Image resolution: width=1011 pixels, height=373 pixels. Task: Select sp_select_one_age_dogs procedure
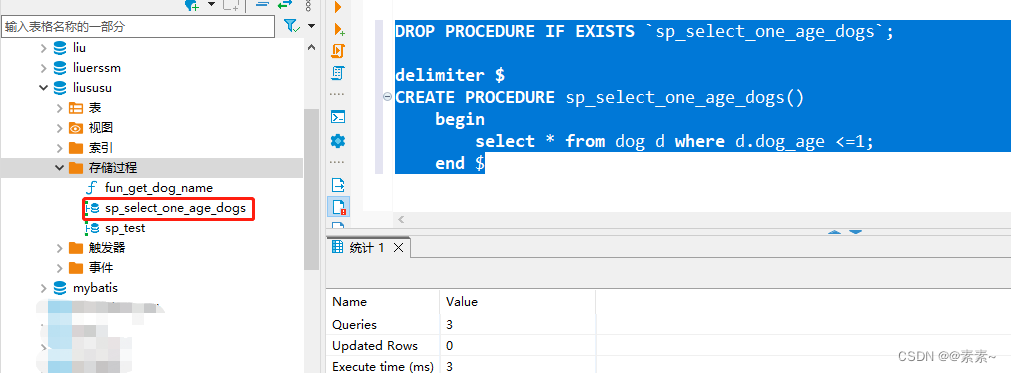[175, 208]
